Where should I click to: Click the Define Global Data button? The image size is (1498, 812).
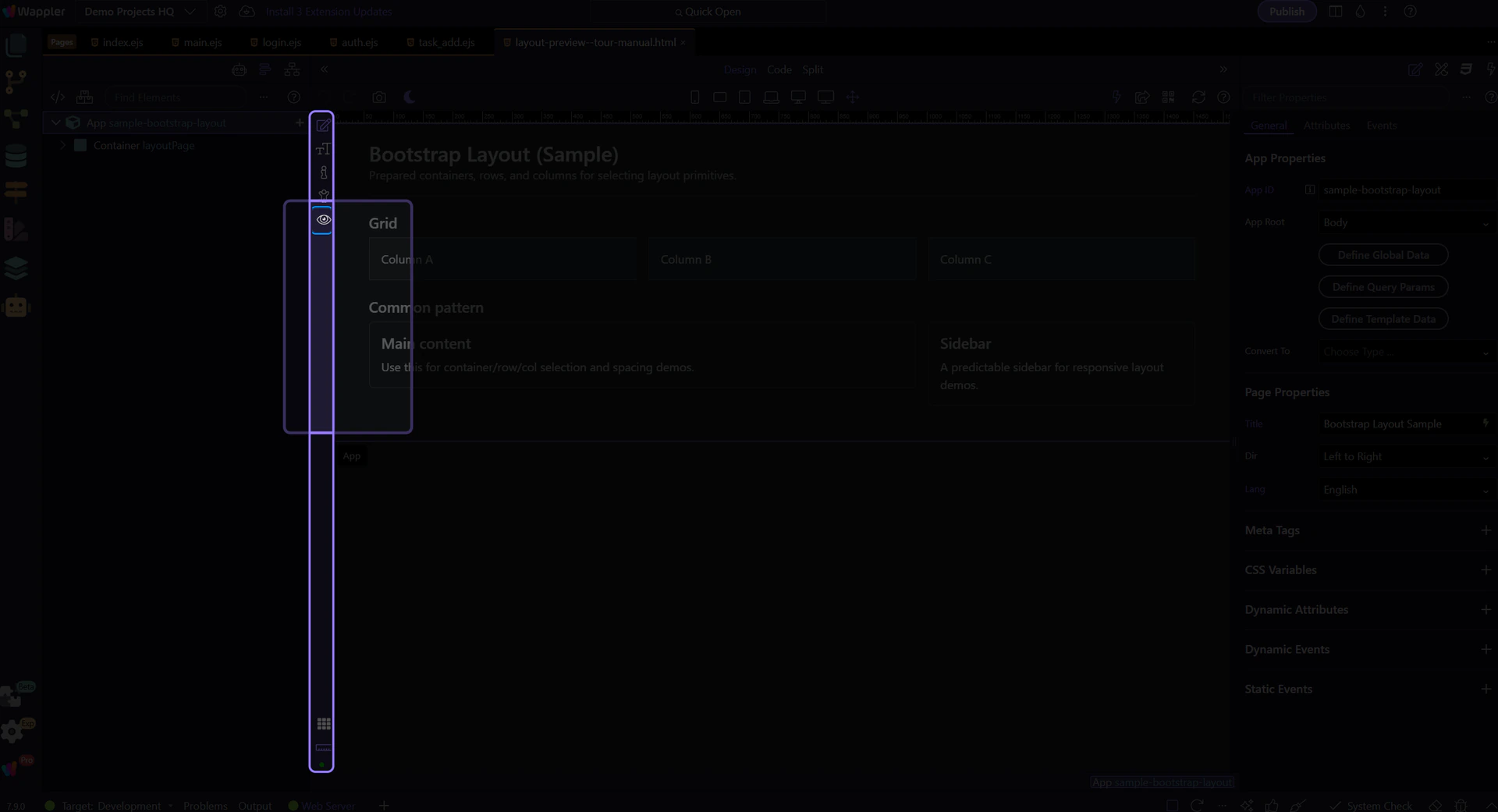click(1383, 255)
